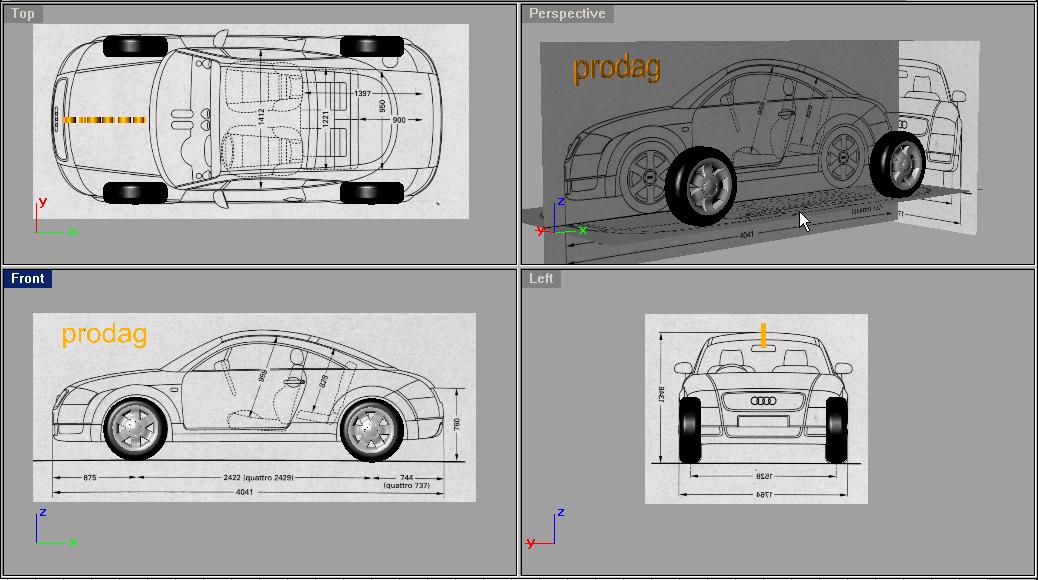Select the right-side tire in Left viewport
This screenshot has width=1038, height=580.
click(836, 429)
